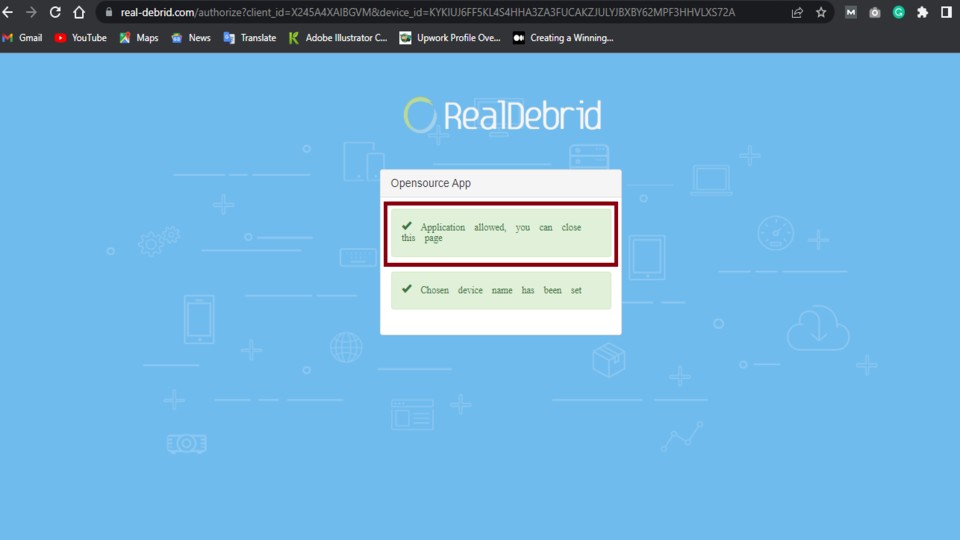The width and height of the screenshot is (960, 540).
Task: Click the checkmark beside Application allowed
Action: (x=407, y=226)
